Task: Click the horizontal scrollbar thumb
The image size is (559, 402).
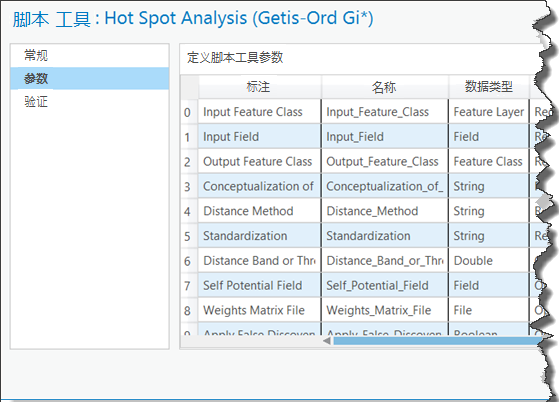Action: click(437, 341)
